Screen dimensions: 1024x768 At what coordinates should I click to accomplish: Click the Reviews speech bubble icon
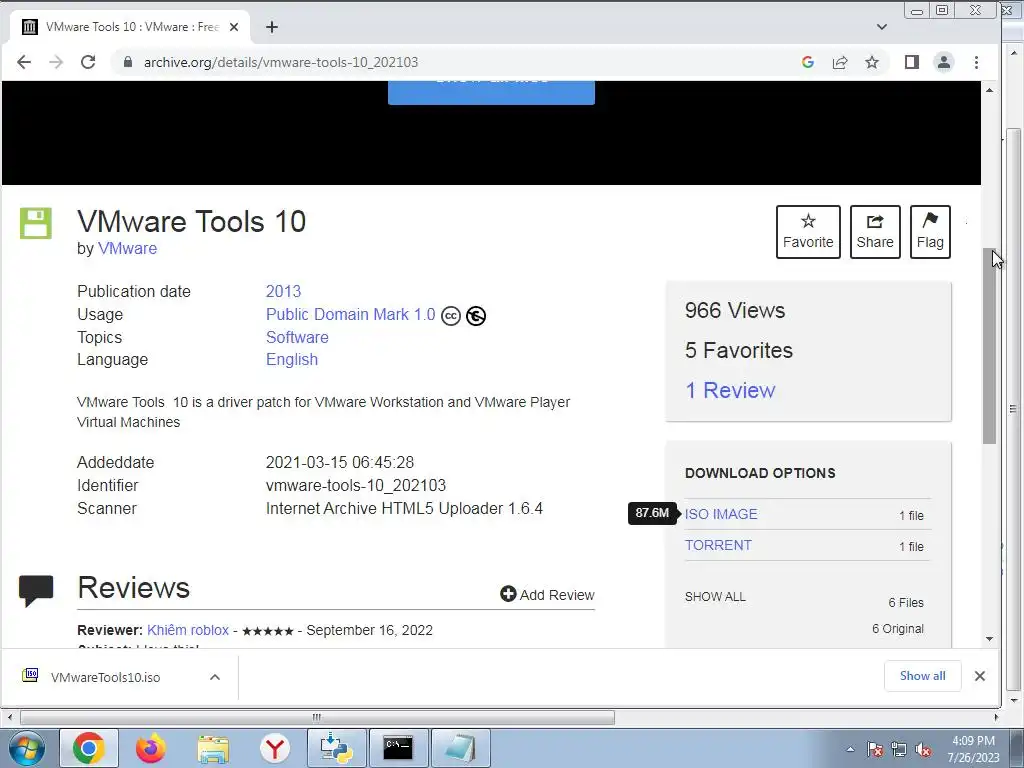click(x=36, y=591)
